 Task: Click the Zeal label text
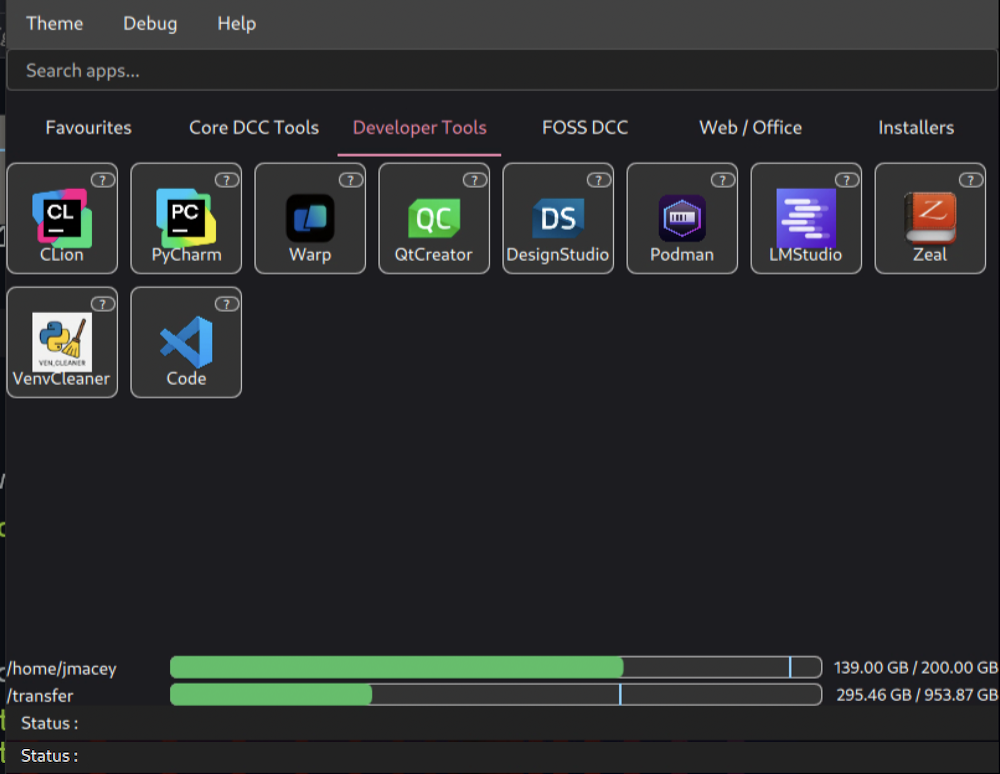coord(930,255)
